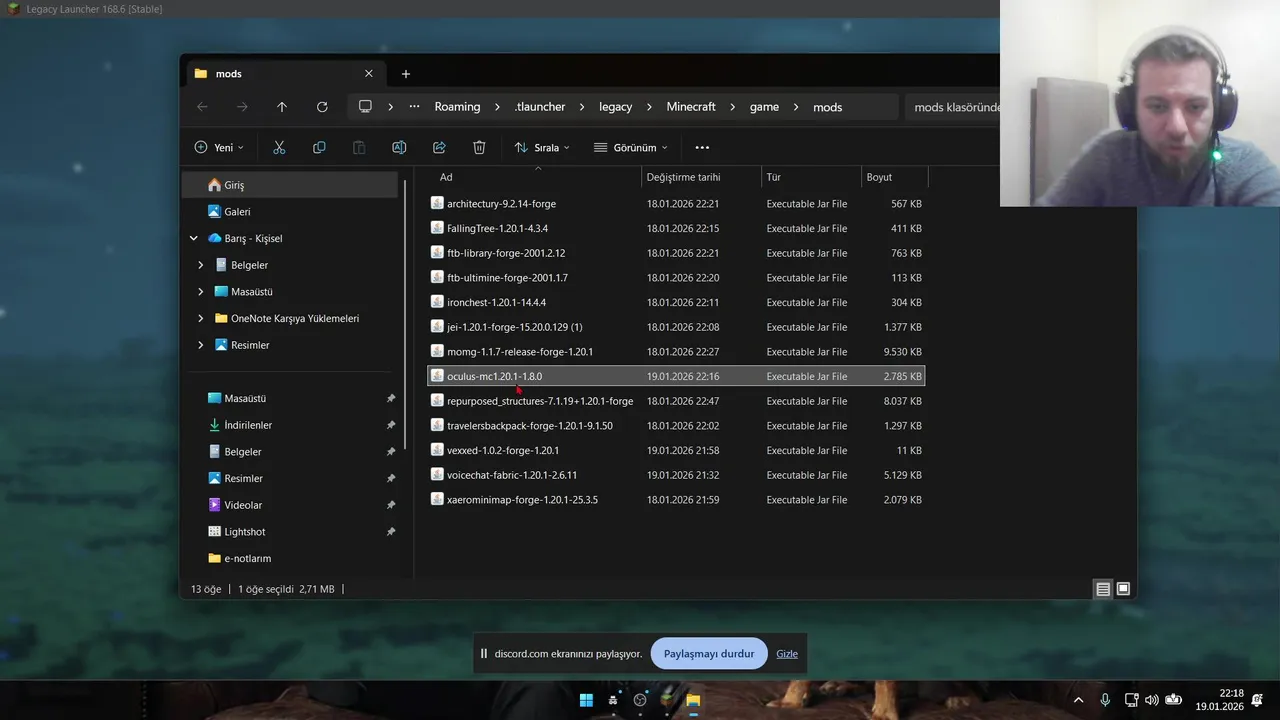The width and height of the screenshot is (1280, 720).
Task: Open Giriş in navigation pane
Action: 290,185
